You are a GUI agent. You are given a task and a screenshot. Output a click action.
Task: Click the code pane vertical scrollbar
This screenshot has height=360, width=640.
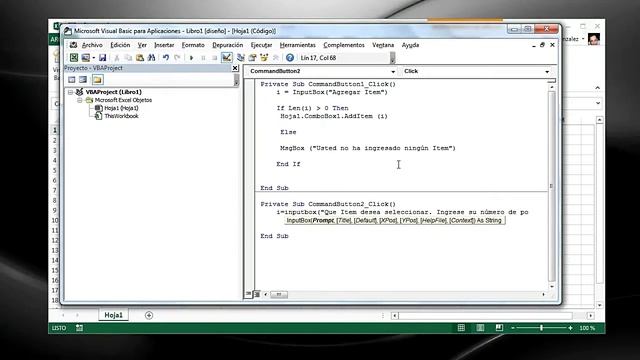[x=551, y=187]
